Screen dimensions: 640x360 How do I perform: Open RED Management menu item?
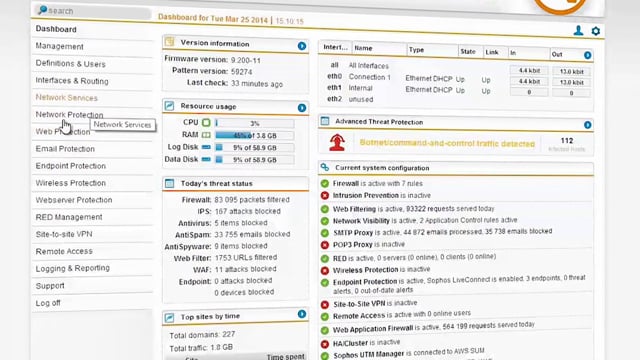(x=69, y=217)
